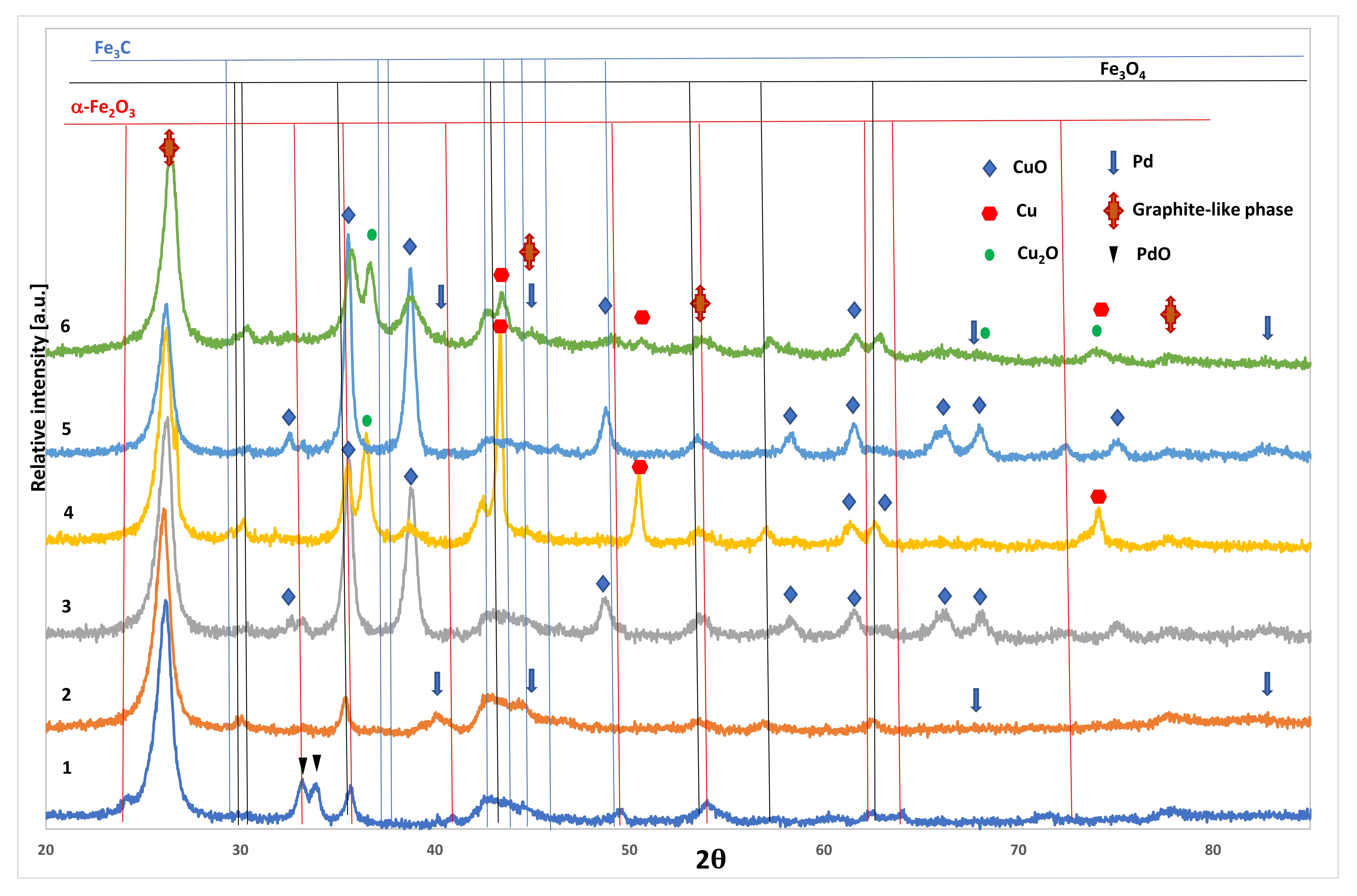The image size is (1357, 896).
Task: Click the Cu2O green dot legend icon
Action: tap(989, 255)
